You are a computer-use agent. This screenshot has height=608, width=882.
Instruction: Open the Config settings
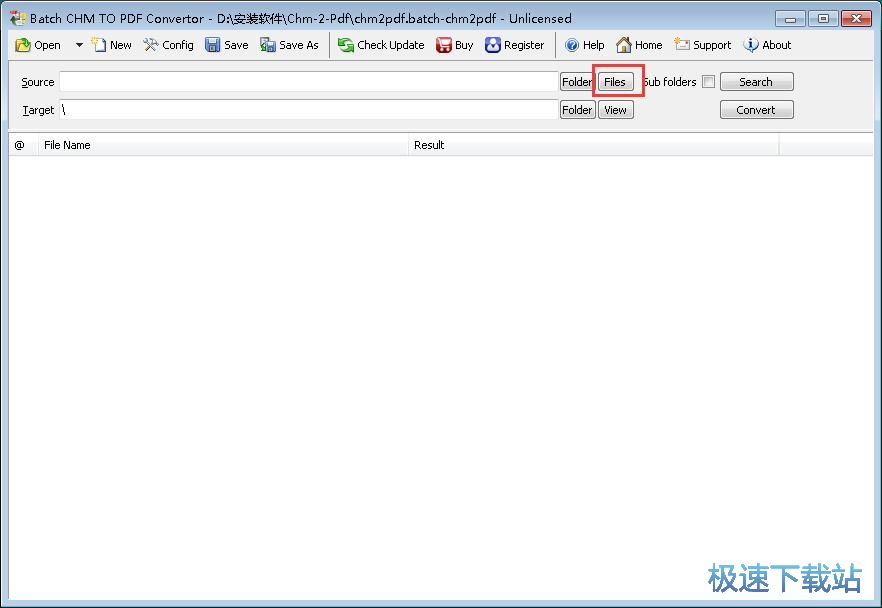(168, 44)
